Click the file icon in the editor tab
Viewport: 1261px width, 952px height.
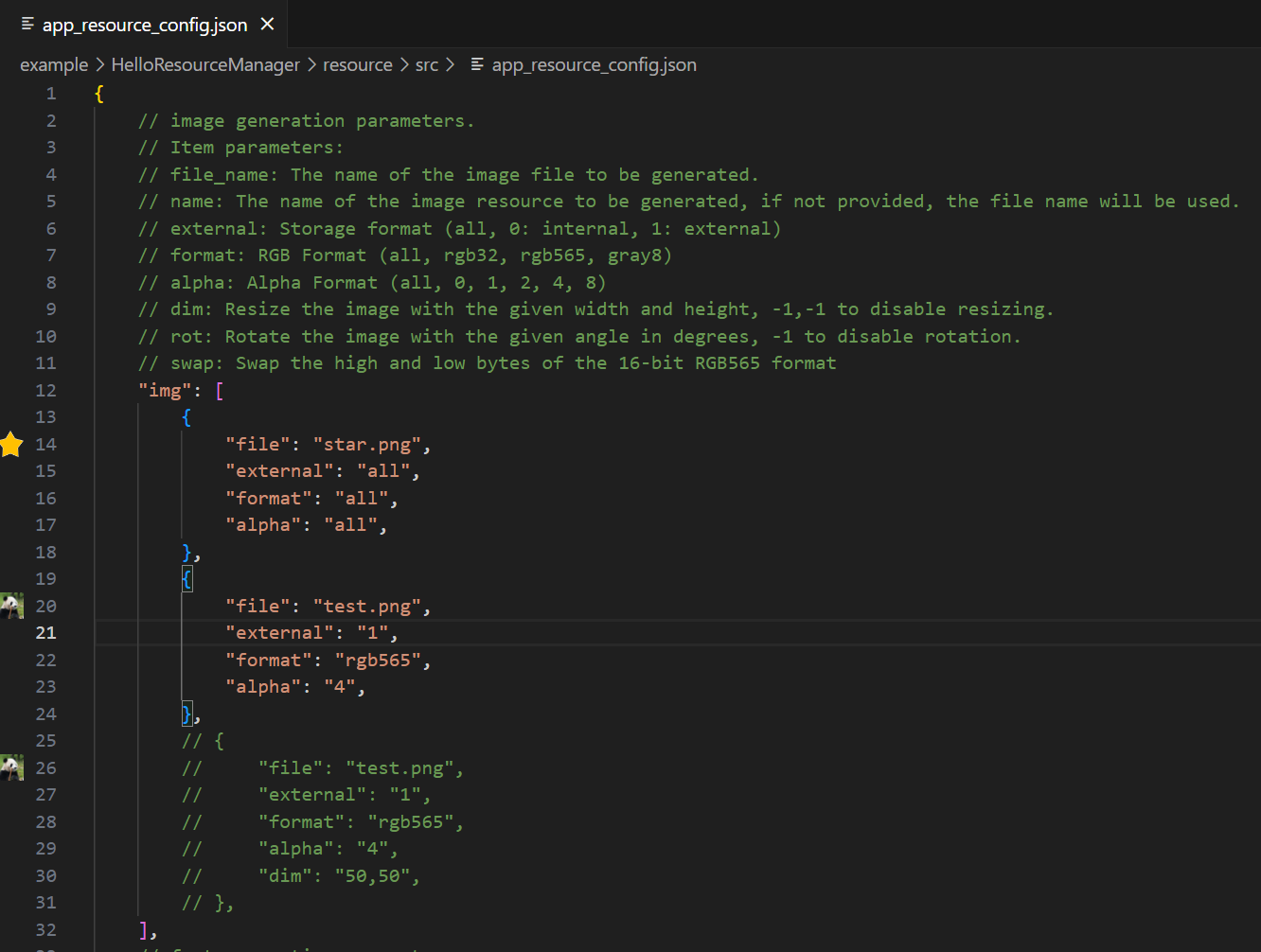pyautogui.click(x=28, y=24)
